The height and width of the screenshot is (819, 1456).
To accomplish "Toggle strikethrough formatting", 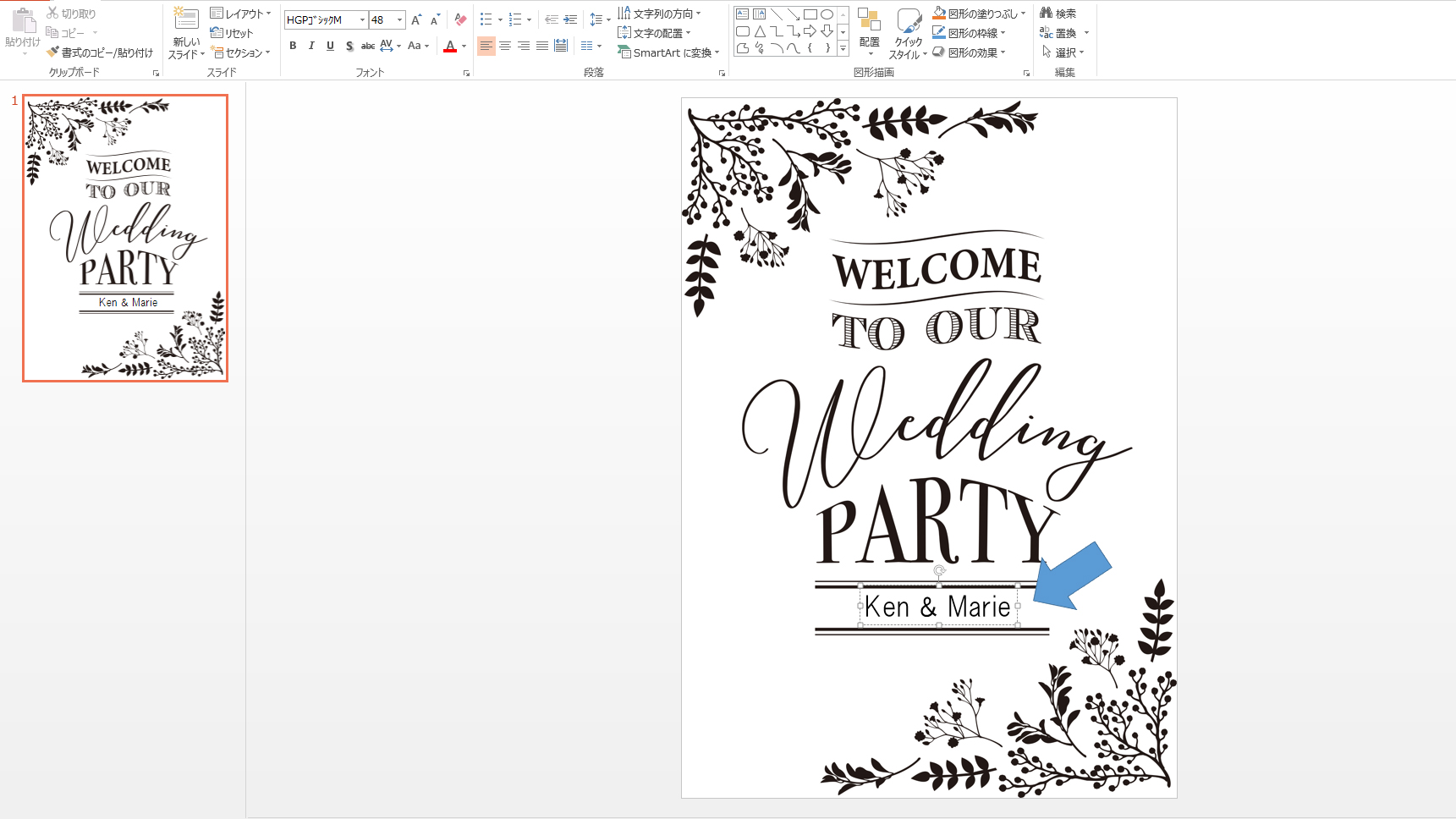I will [367, 46].
